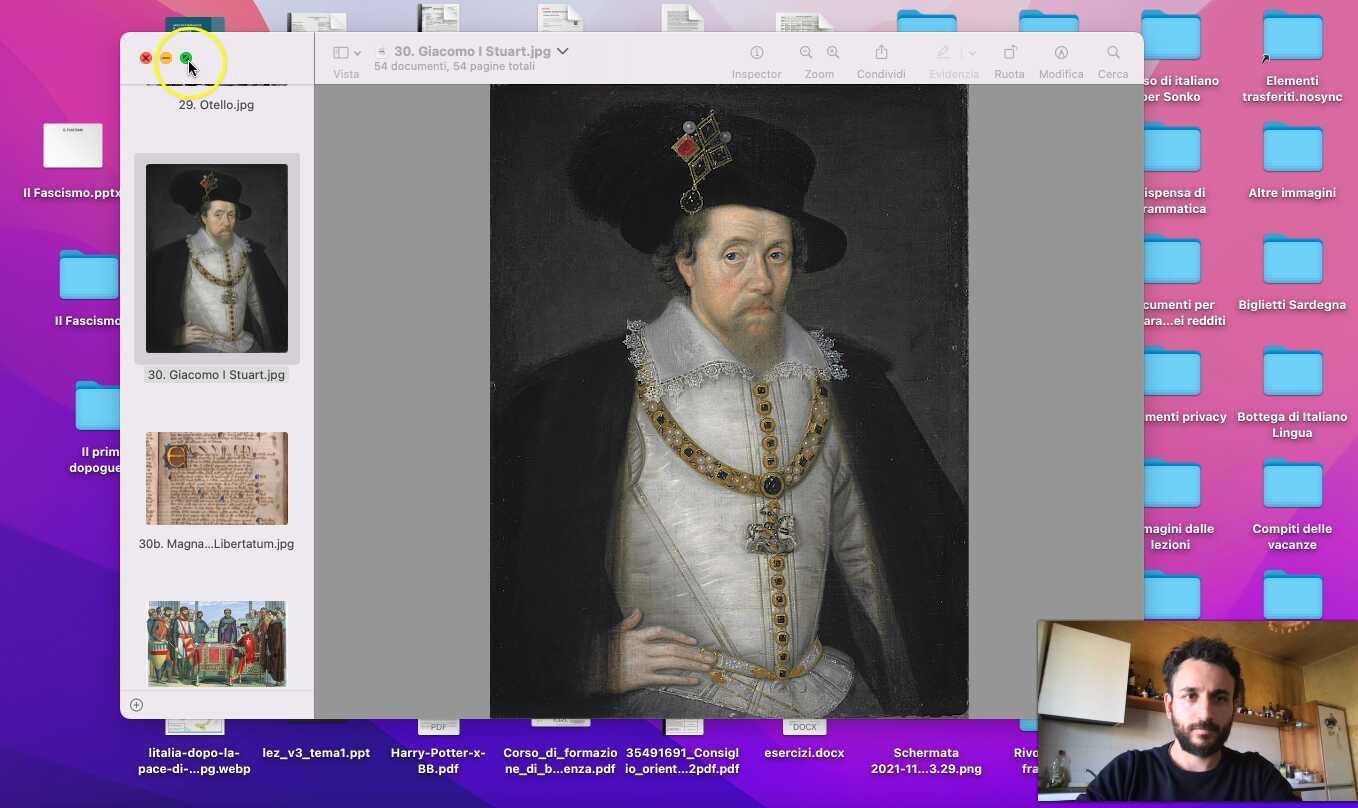Click the document proxy icon beside the title
This screenshot has height=808, width=1358.
point(381,51)
